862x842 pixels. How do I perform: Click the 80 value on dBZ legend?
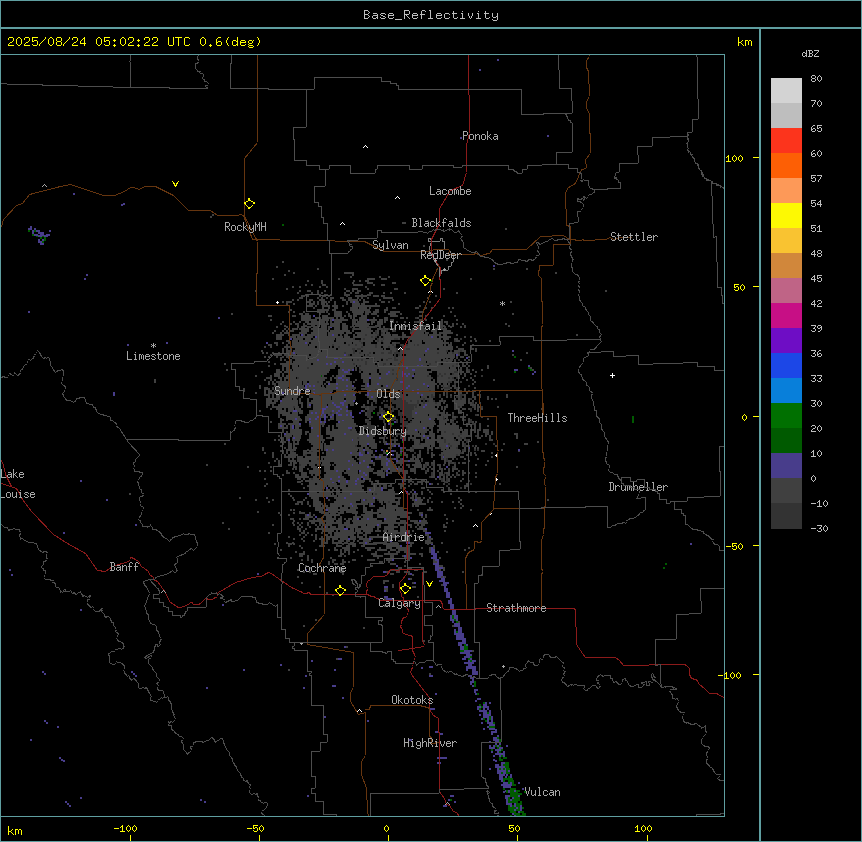[x=816, y=79]
